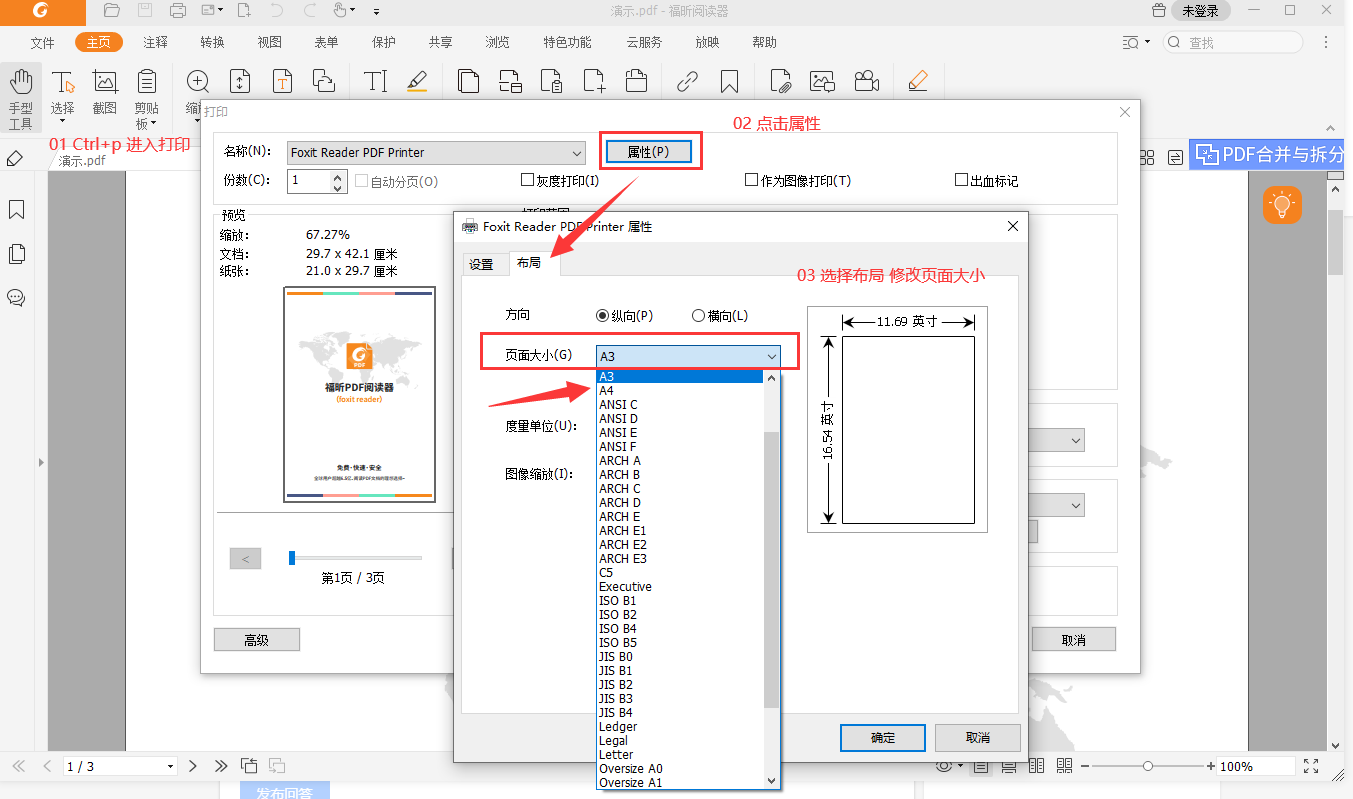Click the 份数 copies input field
This screenshot has height=799, width=1353.
310,181
